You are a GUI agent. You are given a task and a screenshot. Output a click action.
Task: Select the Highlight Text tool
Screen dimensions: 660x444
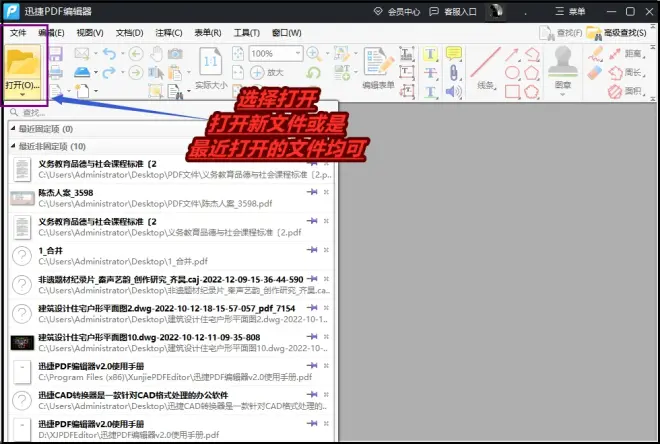(430, 54)
